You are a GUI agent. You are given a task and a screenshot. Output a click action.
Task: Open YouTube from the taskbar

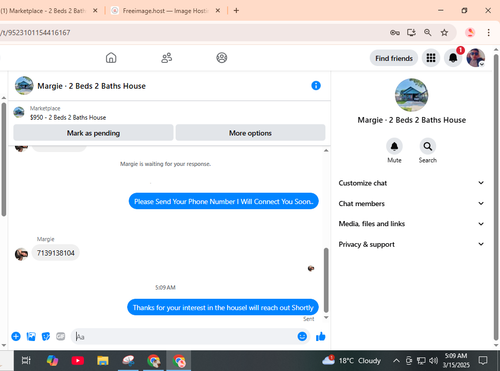click(78, 361)
